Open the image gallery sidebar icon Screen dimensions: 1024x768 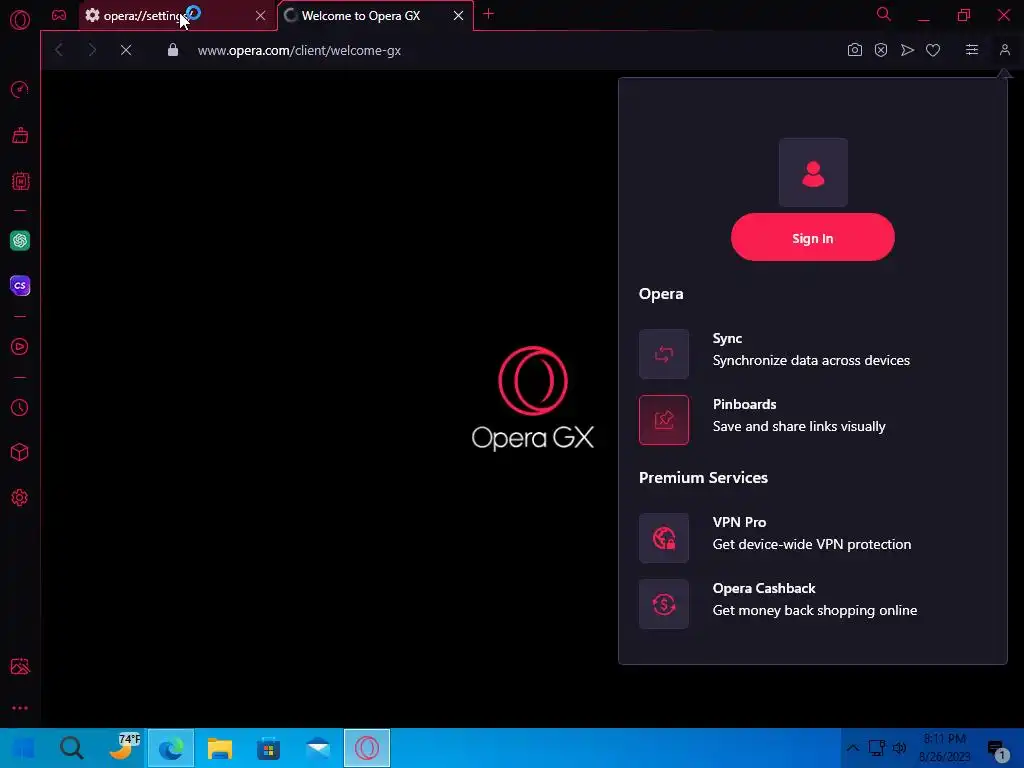pyautogui.click(x=20, y=666)
